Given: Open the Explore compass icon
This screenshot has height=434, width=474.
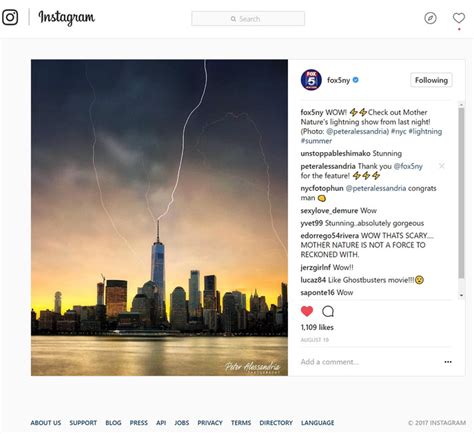Looking at the screenshot, I should coord(430,18).
